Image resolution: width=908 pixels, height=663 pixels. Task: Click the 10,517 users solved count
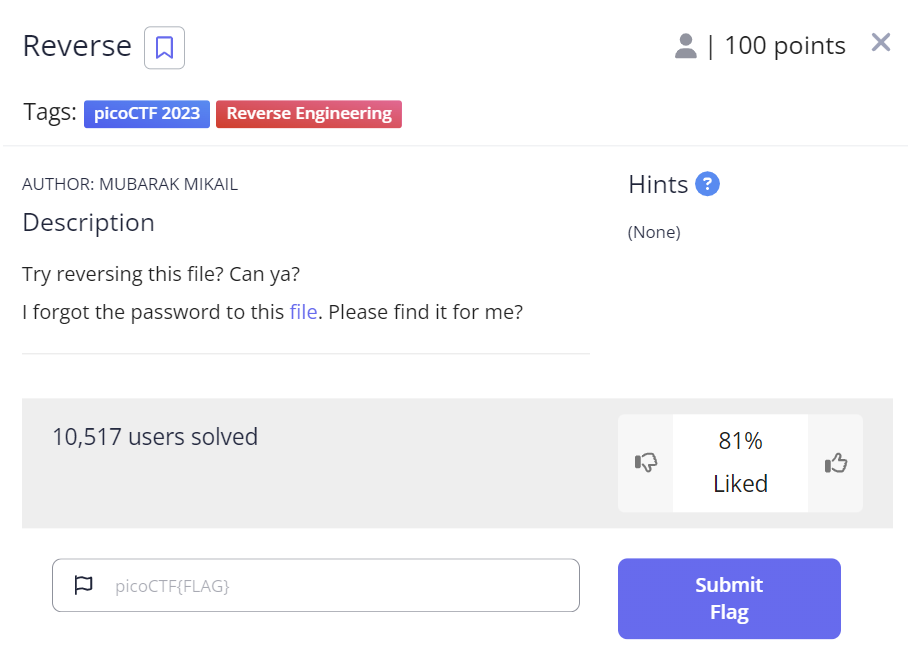[x=155, y=437]
